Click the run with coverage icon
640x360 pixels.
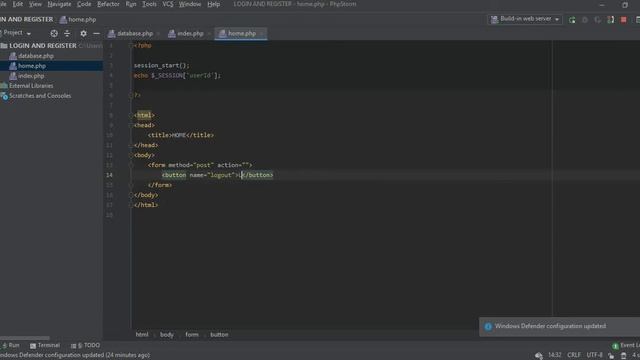click(598, 20)
